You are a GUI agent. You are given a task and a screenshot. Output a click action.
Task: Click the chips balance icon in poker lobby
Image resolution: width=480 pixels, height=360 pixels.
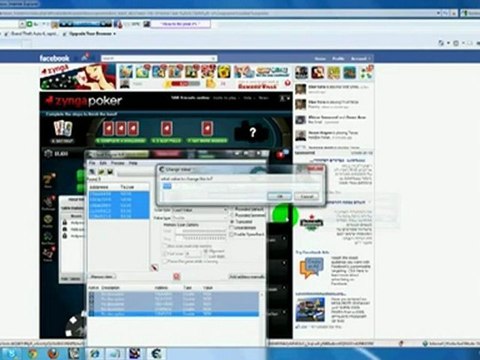click(x=48, y=154)
